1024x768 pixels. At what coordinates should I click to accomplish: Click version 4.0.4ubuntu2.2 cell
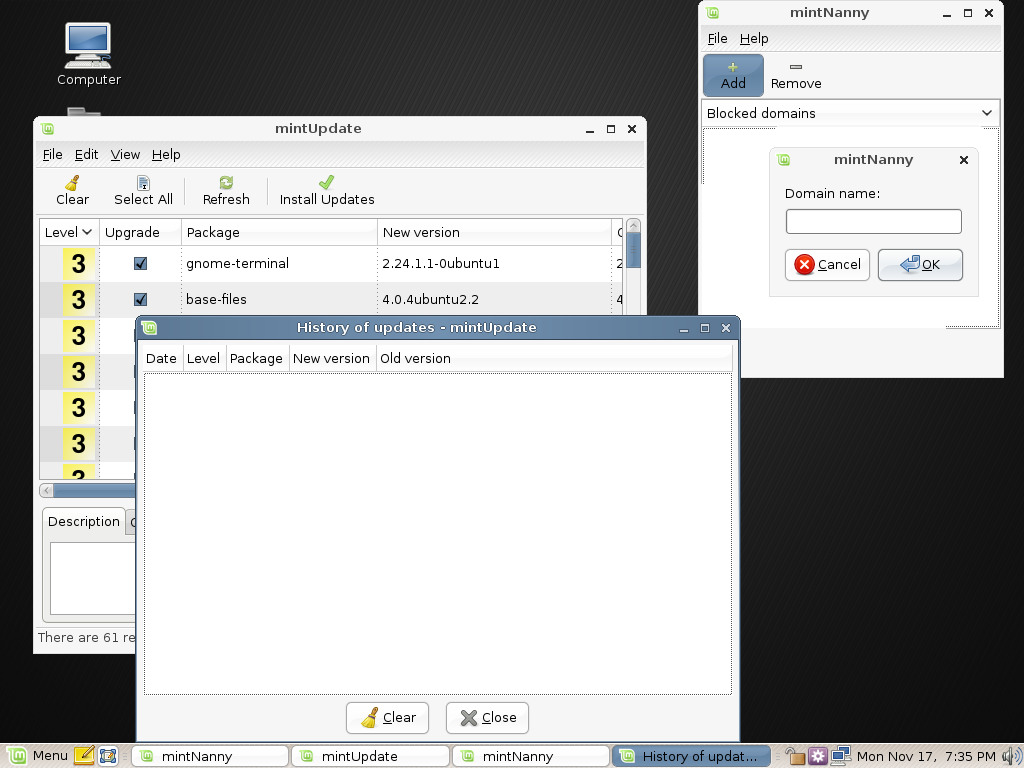pos(430,300)
